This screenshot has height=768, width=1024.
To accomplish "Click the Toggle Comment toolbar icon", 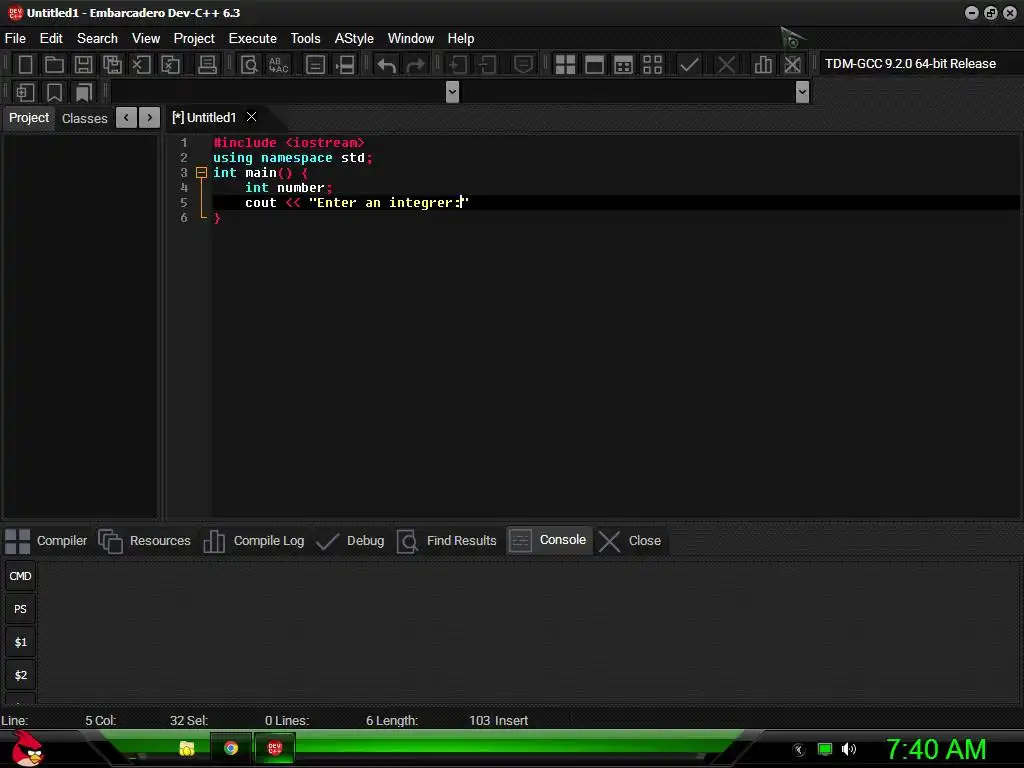I will [523, 65].
